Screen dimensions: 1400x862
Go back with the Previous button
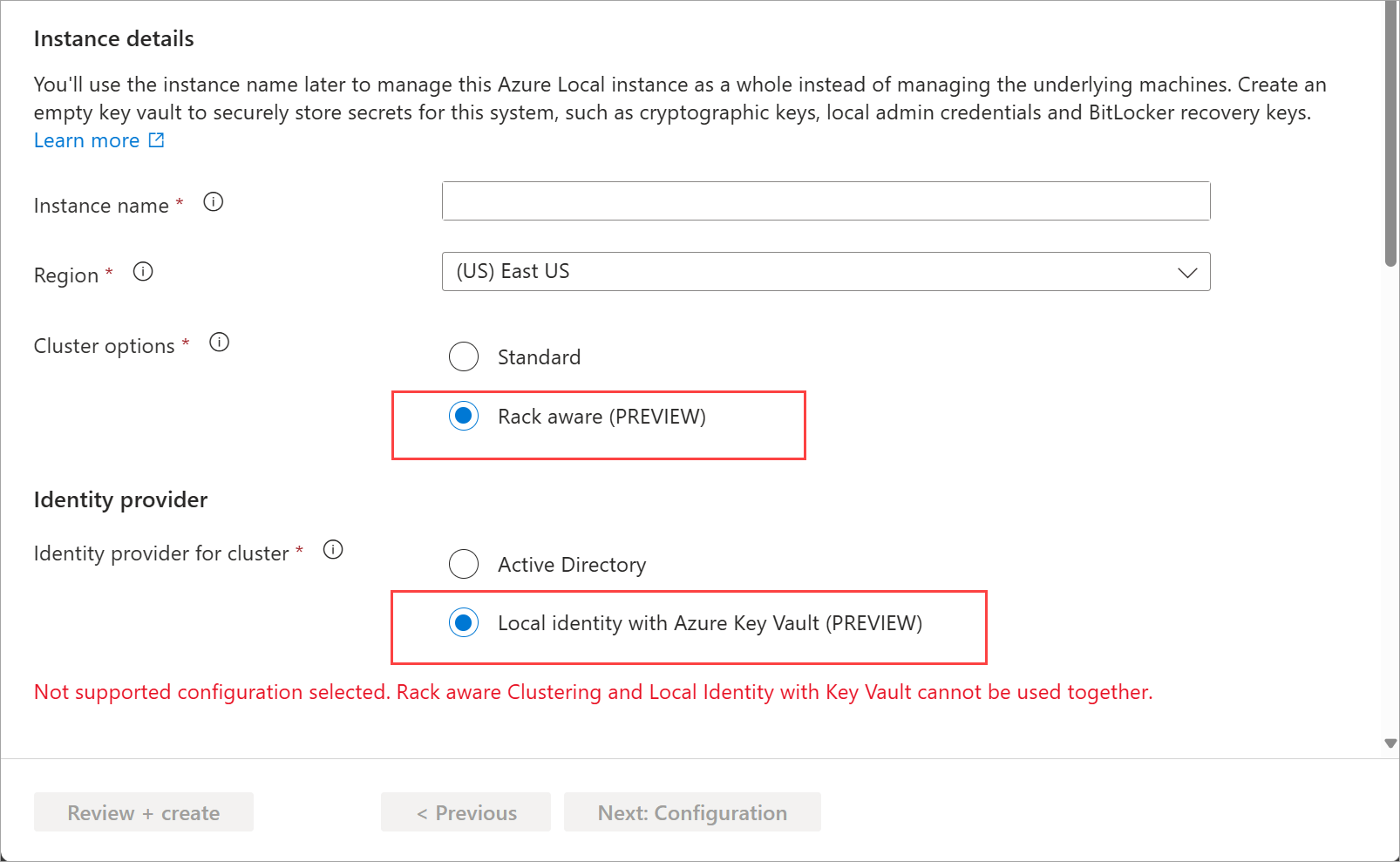pyautogui.click(x=466, y=812)
